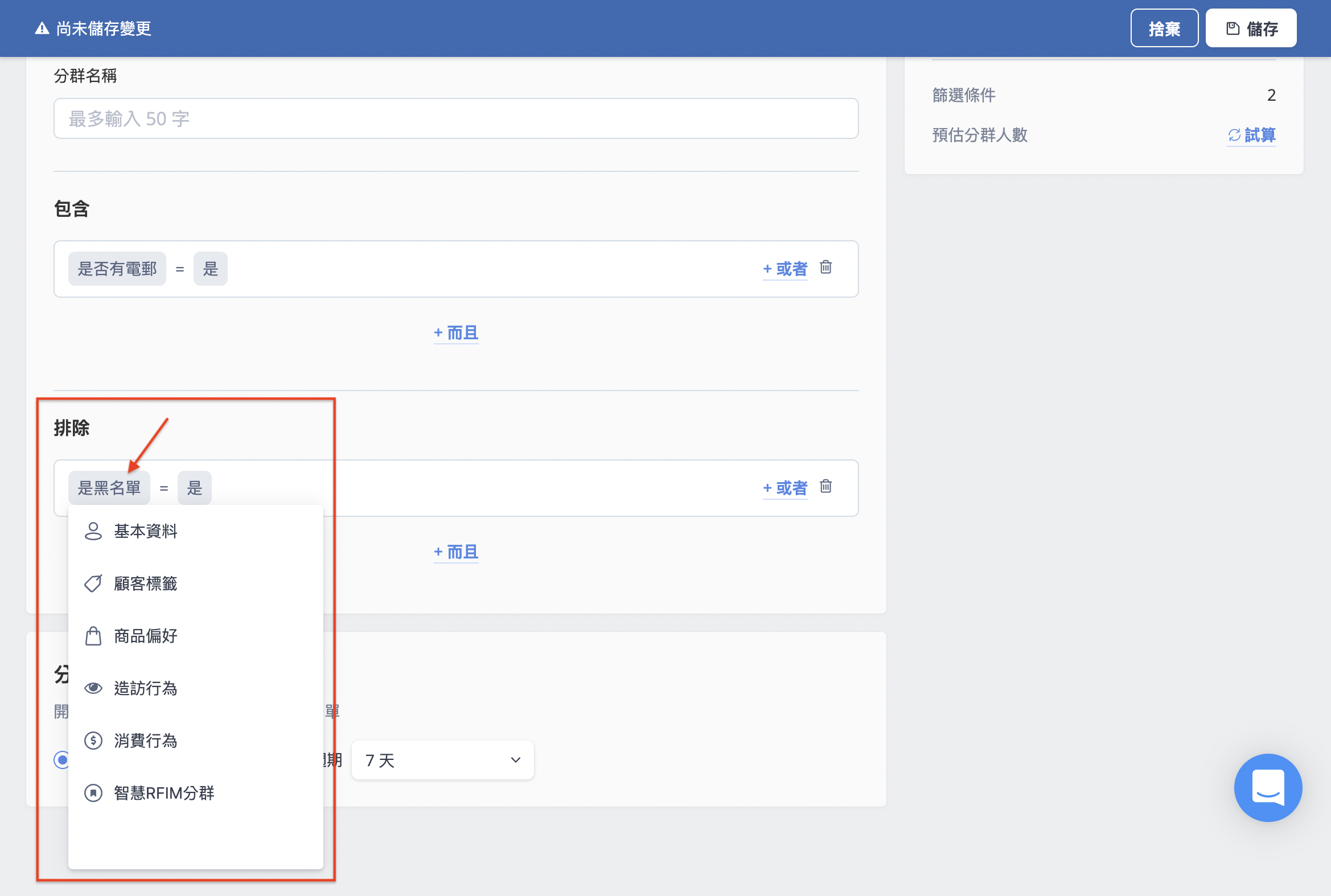This screenshot has height=896, width=1331.
Task: Click + 而且 under the 包含 section
Action: [x=456, y=332]
